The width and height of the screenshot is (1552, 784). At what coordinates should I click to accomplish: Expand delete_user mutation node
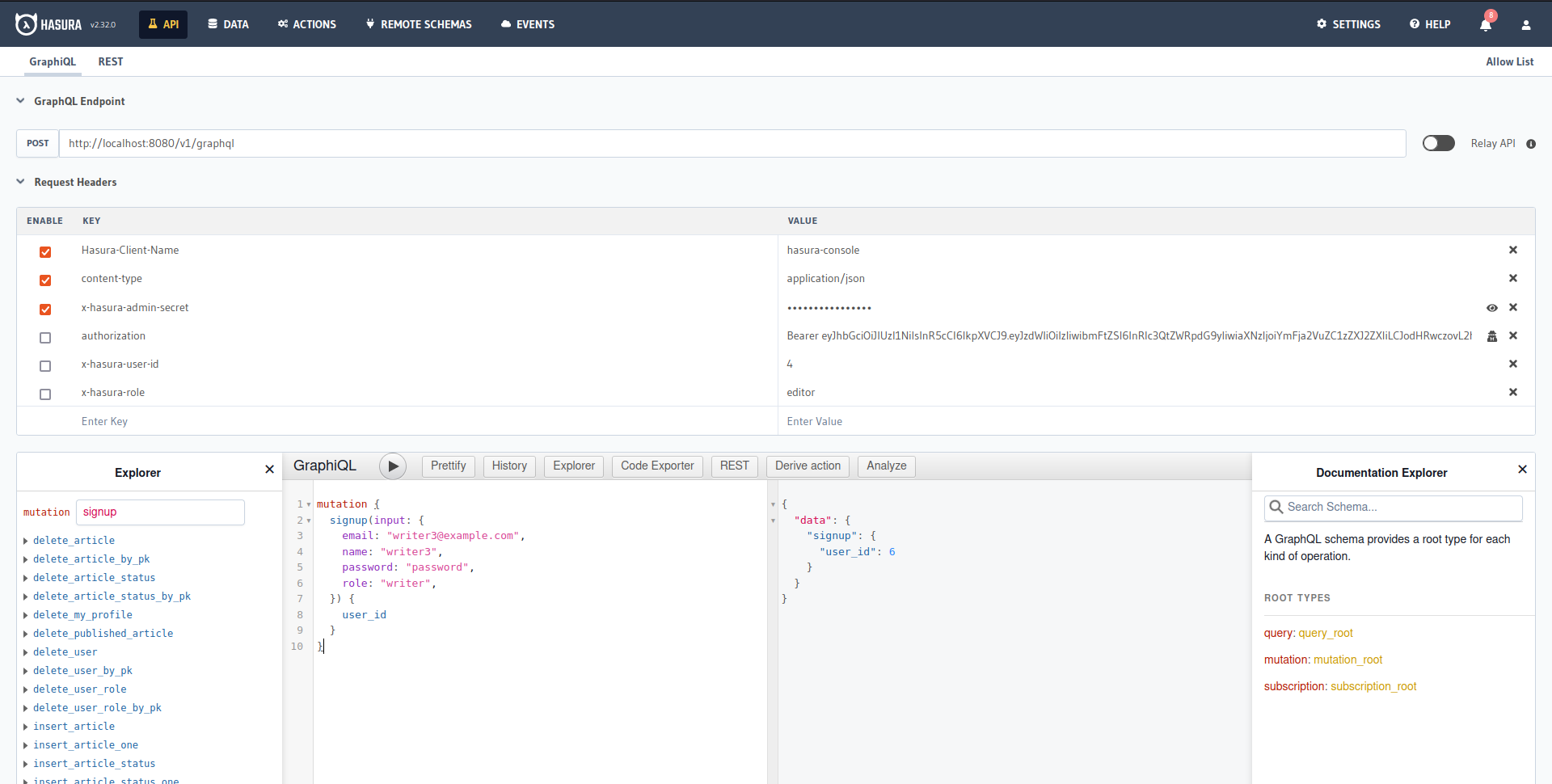(25, 652)
